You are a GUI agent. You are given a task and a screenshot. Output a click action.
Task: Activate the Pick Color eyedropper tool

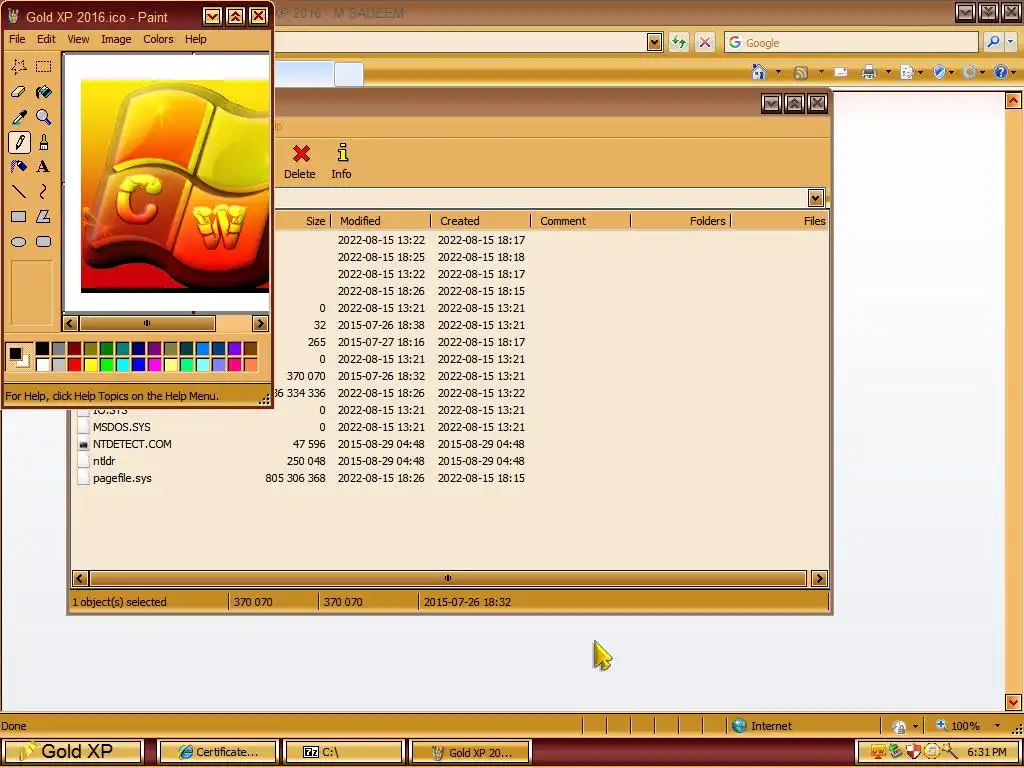[19, 117]
